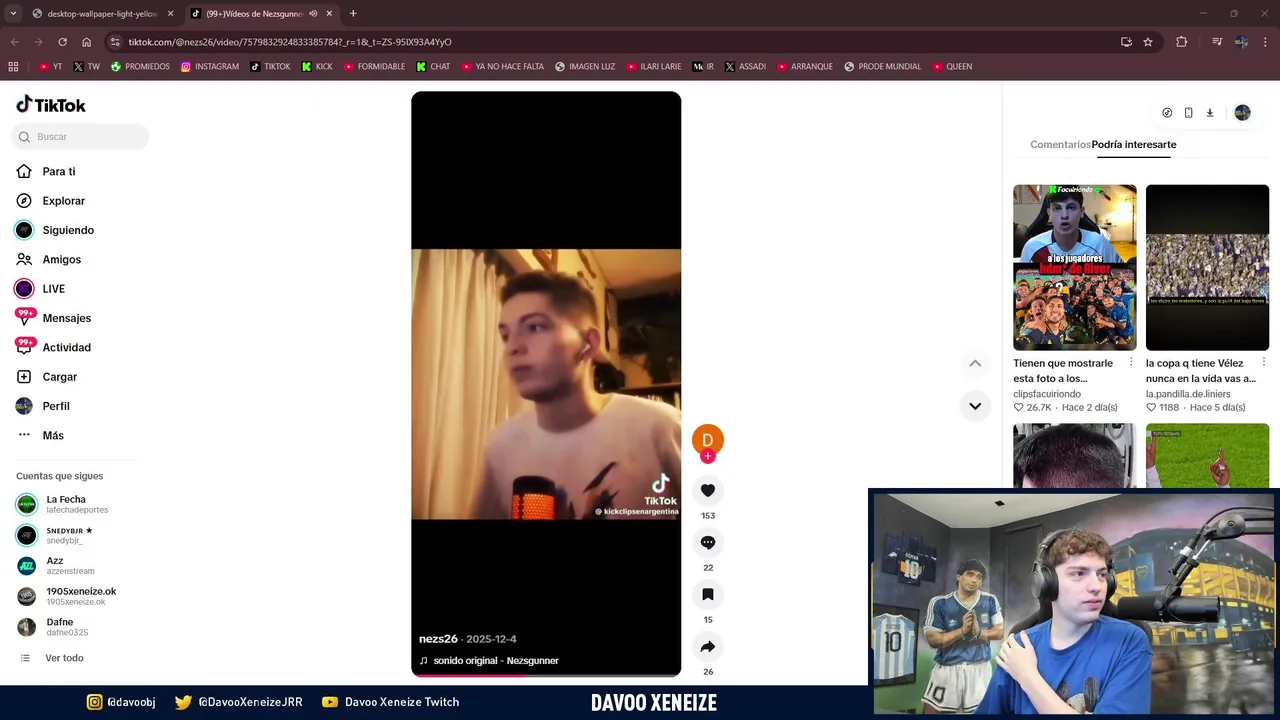Open the KICK bookmark
This screenshot has height=720, width=1280.
coord(317,67)
